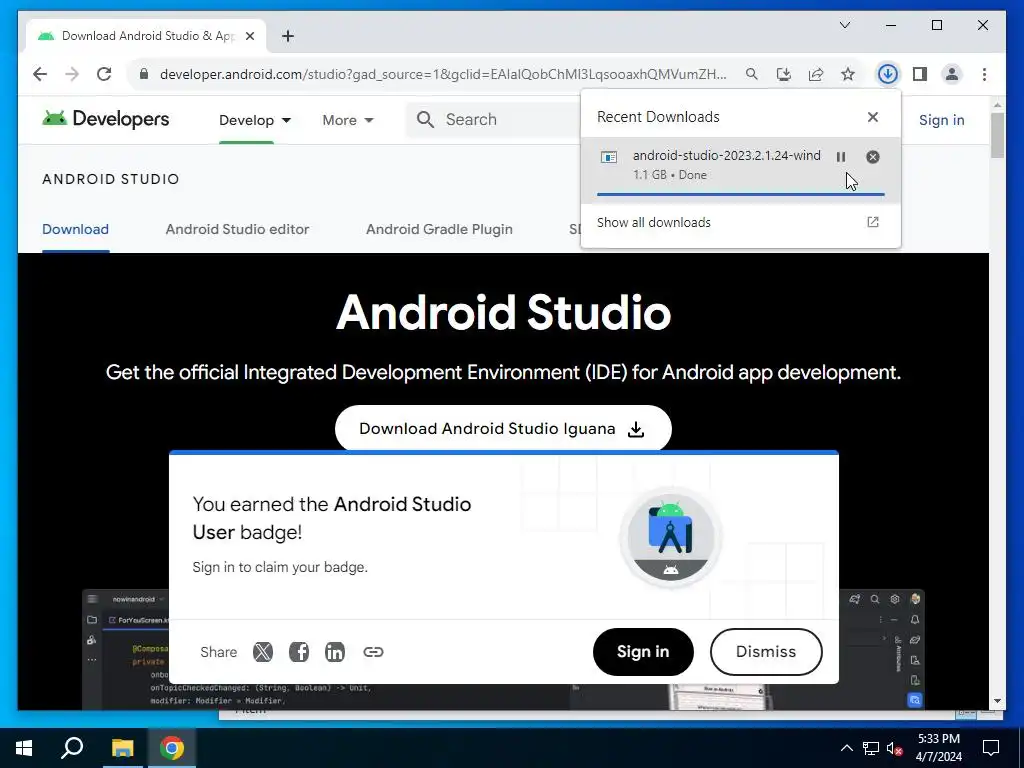Image resolution: width=1024 pixels, height=768 pixels.
Task: Select the Download tab
Action: (75, 229)
